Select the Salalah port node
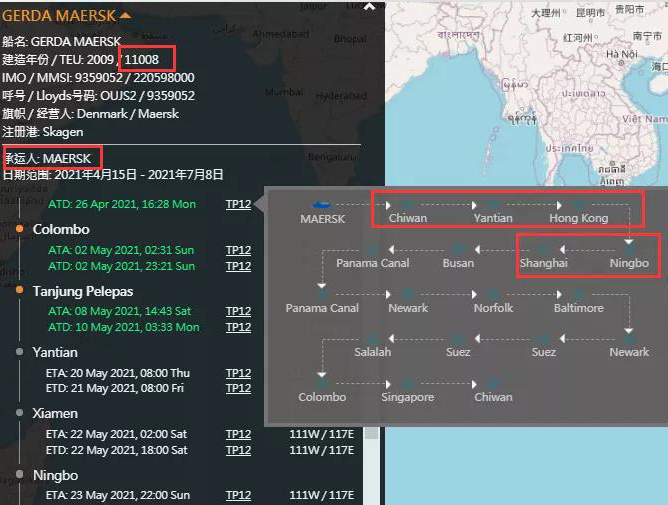Image resolution: width=668 pixels, height=505 pixels. pyautogui.click(x=372, y=338)
